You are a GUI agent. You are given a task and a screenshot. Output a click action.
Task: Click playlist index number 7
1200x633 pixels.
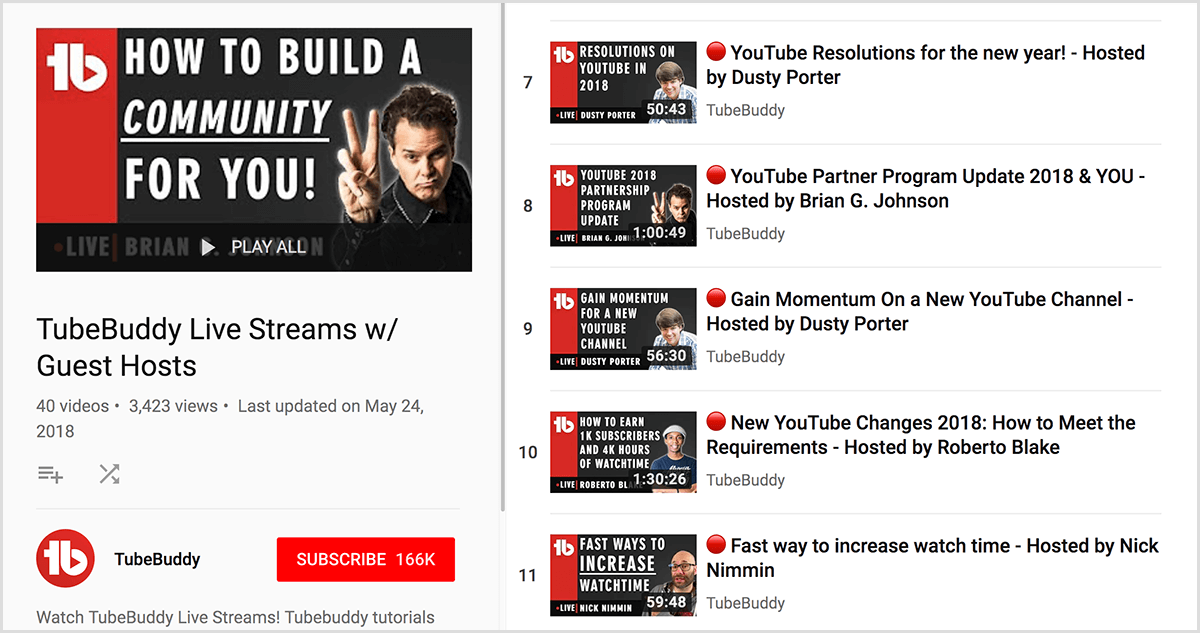tap(528, 82)
